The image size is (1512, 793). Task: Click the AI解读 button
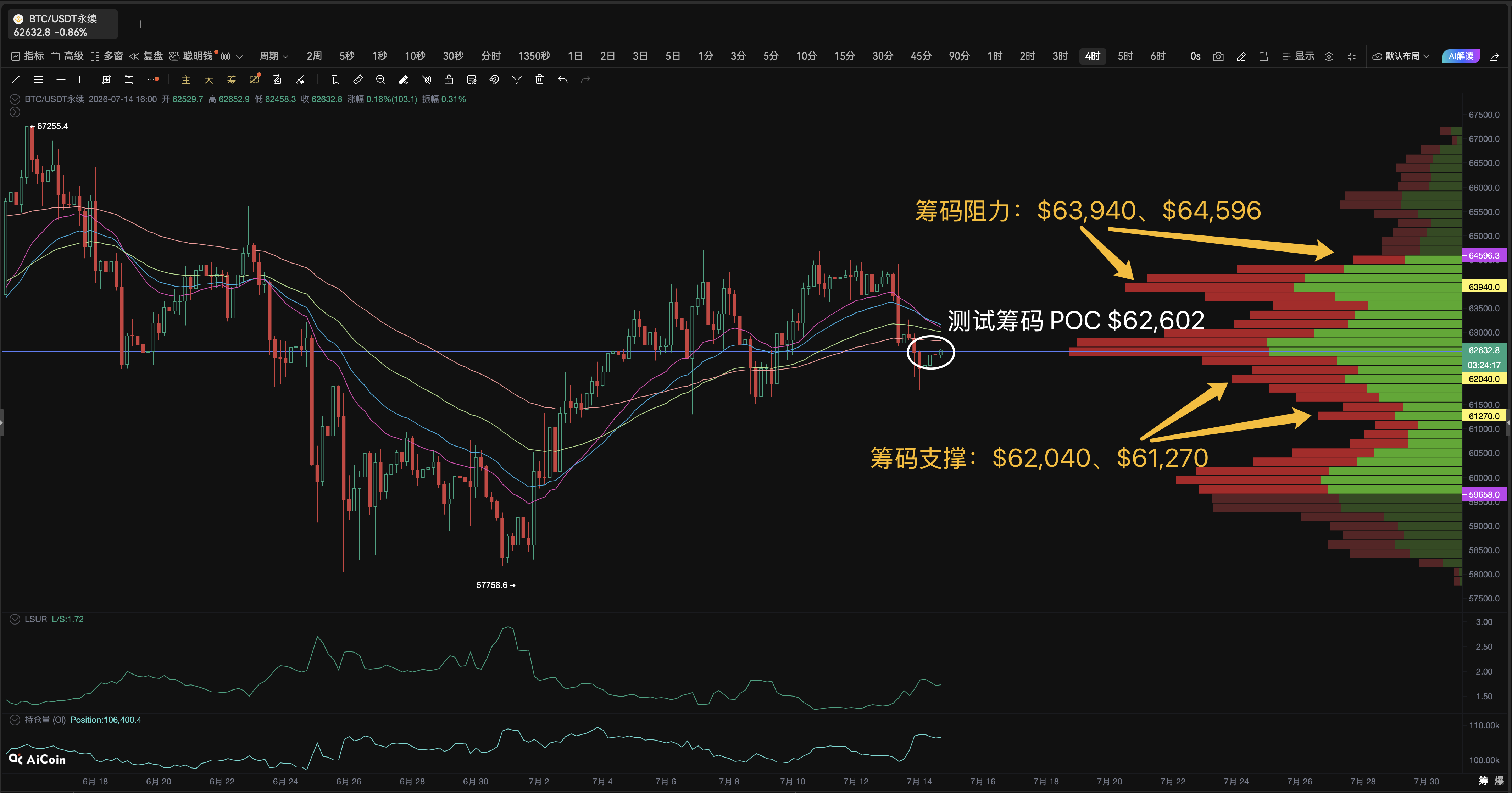[1461, 56]
